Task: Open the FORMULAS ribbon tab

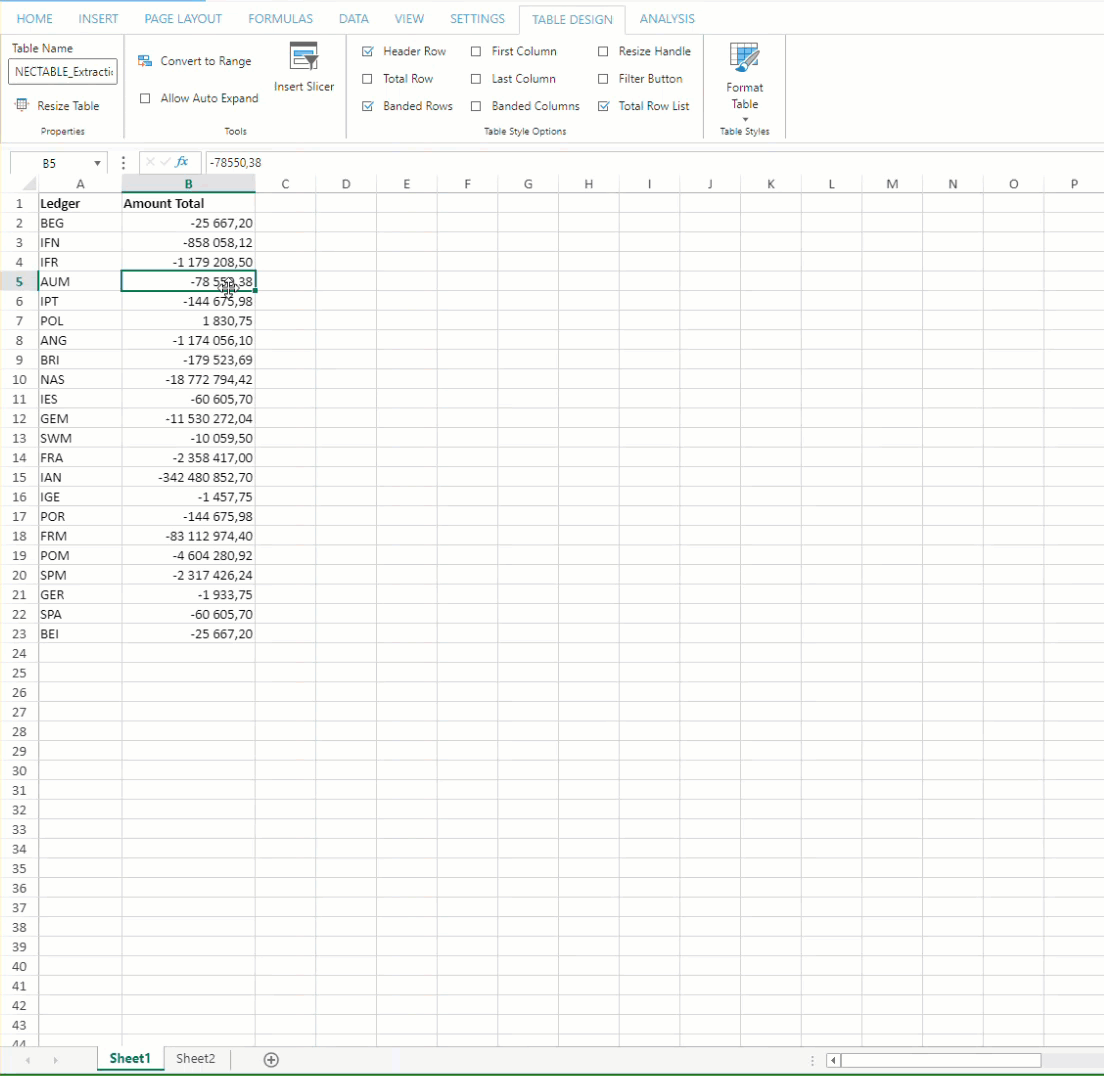Action: 280,19
